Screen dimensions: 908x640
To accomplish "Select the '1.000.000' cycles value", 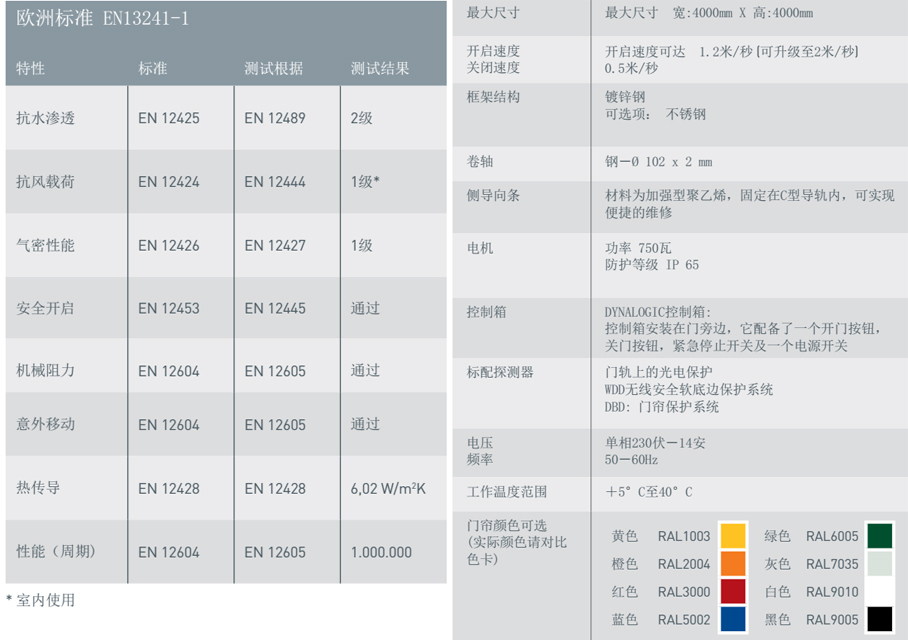I will coord(381,552).
